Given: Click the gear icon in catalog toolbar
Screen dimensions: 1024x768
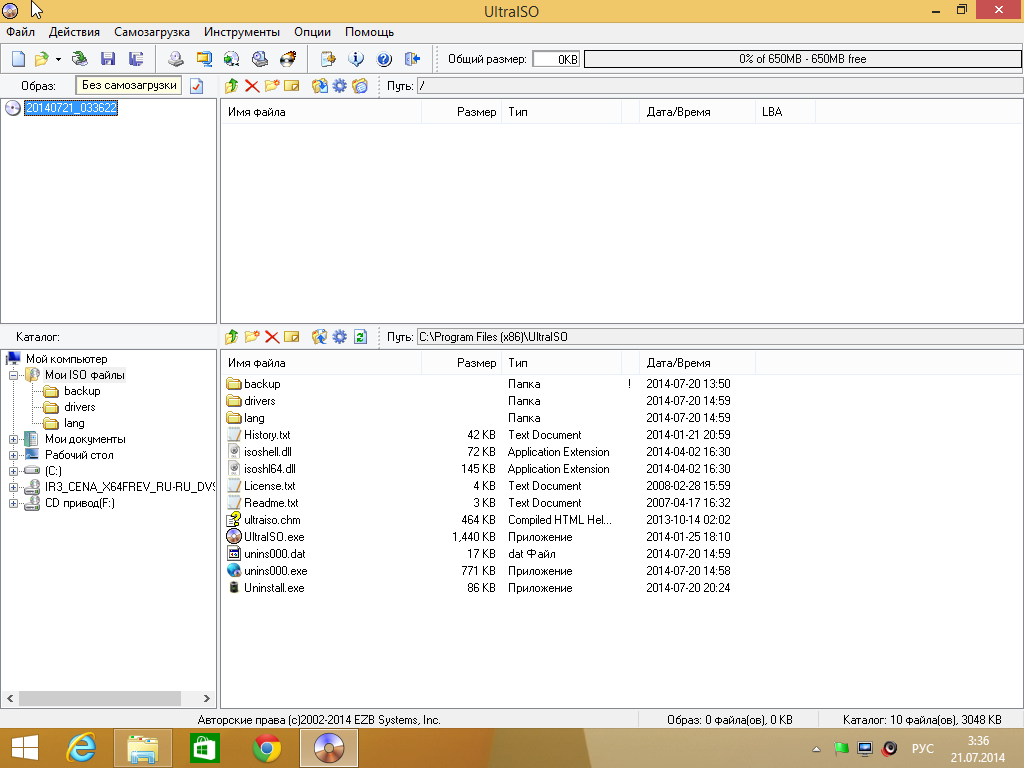Looking at the screenshot, I should pyautogui.click(x=340, y=337).
